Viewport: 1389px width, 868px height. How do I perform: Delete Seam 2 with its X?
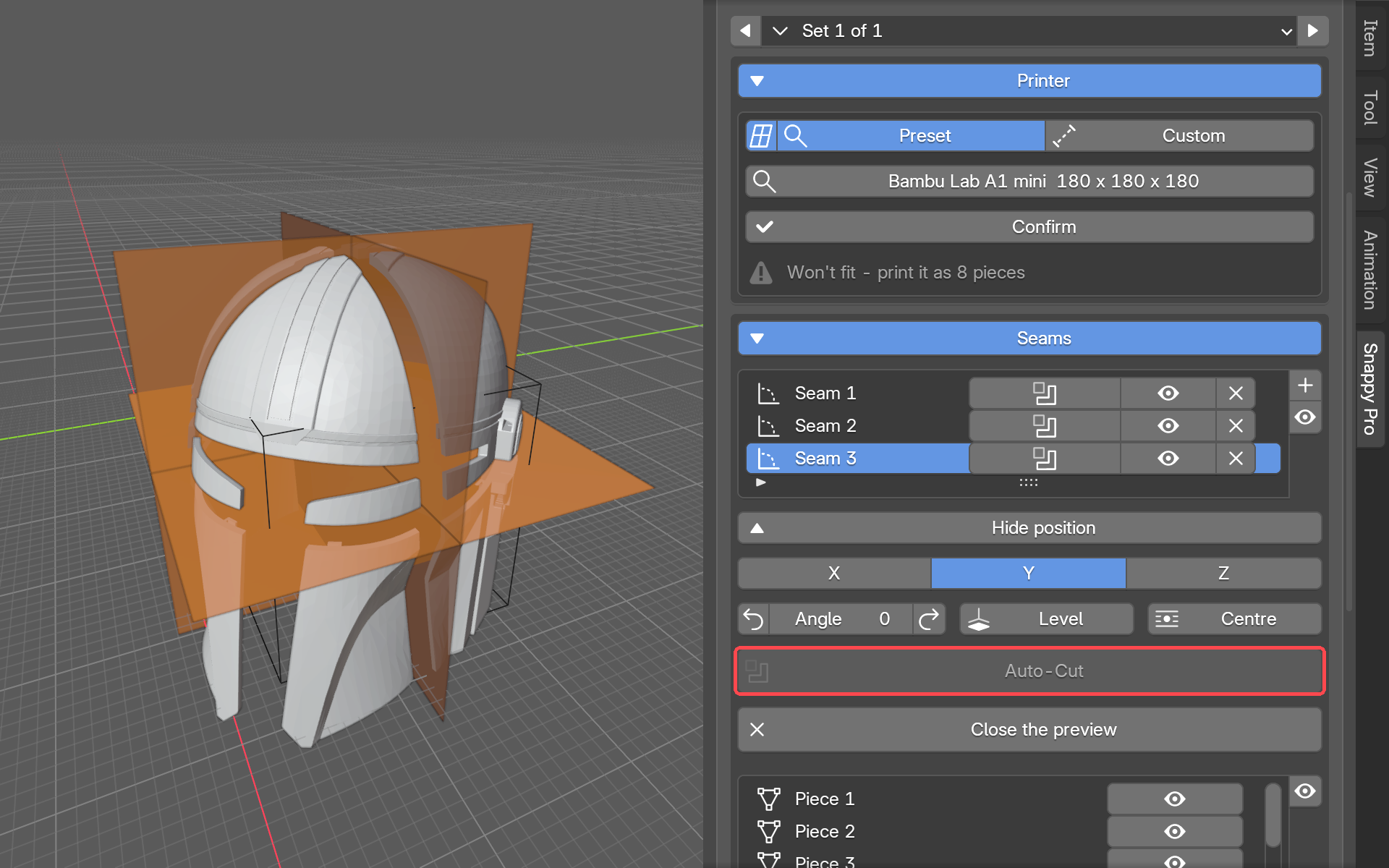click(x=1236, y=425)
